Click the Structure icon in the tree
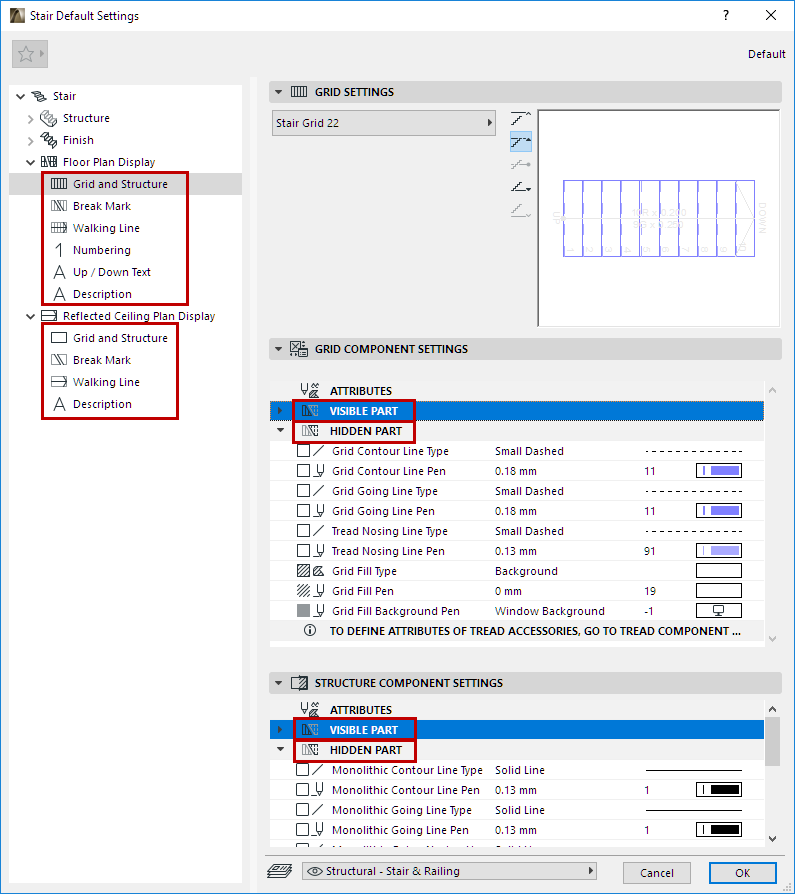Image resolution: width=795 pixels, height=894 pixels. pyautogui.click(x=48, y=118)
